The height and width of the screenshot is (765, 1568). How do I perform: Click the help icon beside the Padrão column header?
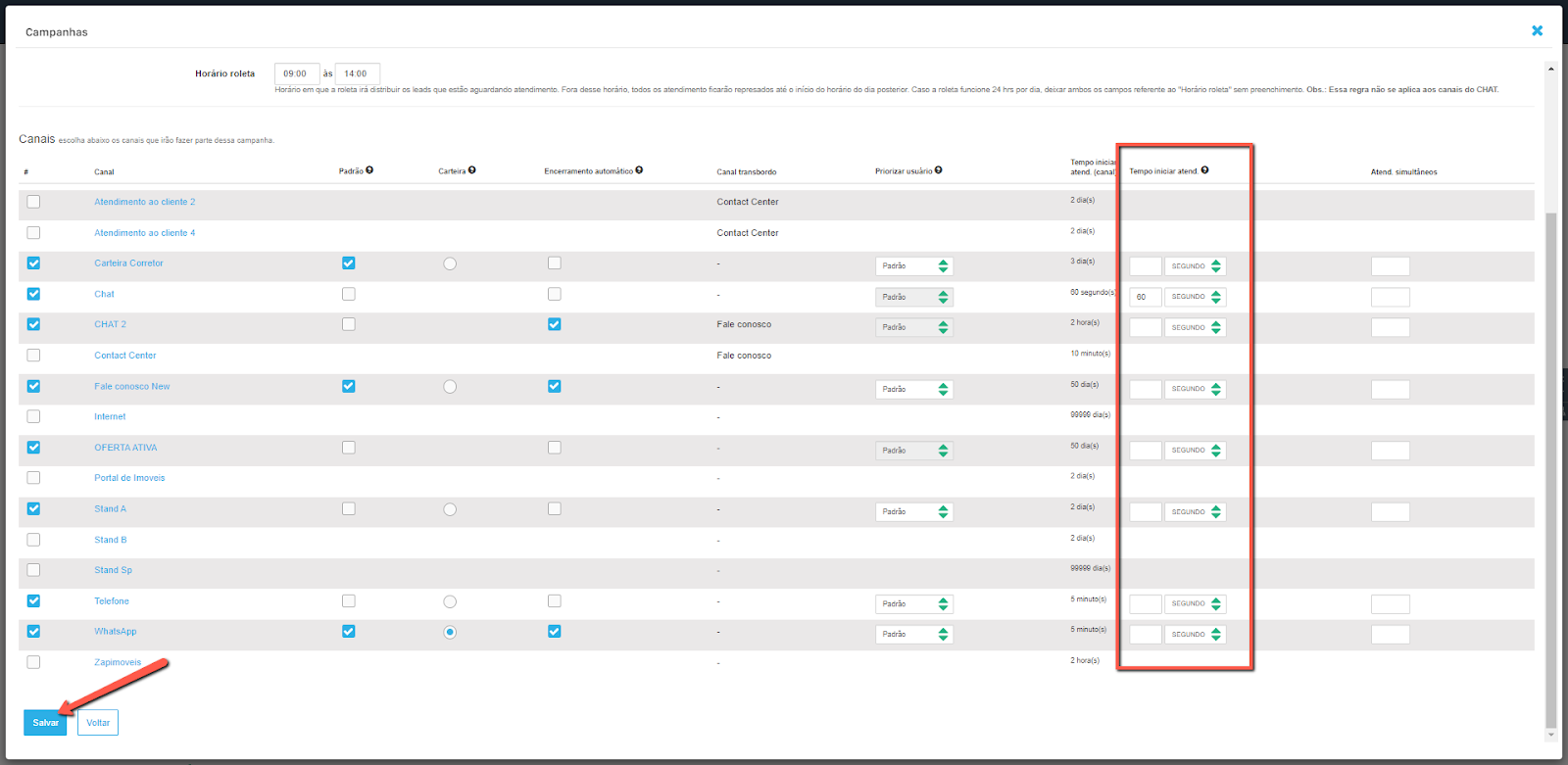(369, 170)
